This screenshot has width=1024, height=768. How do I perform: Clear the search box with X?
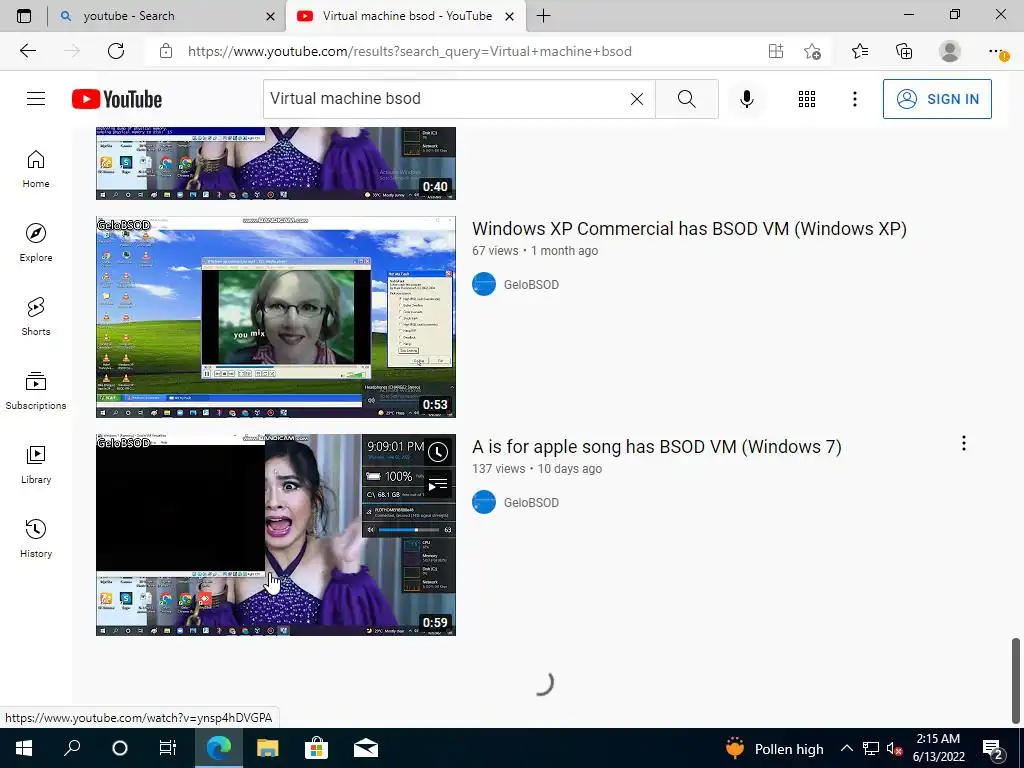[x=637, y=99]
